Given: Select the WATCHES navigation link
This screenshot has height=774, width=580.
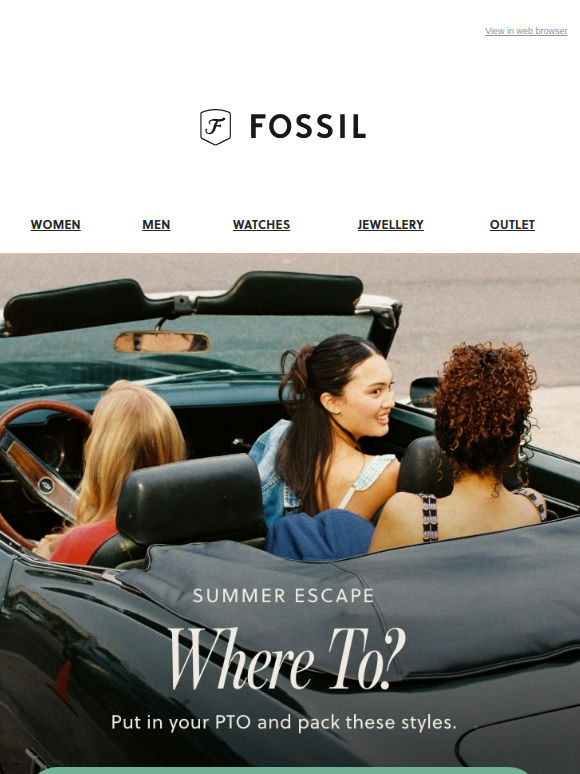Looking at the screenshot, I should click(x=261, y=225).
